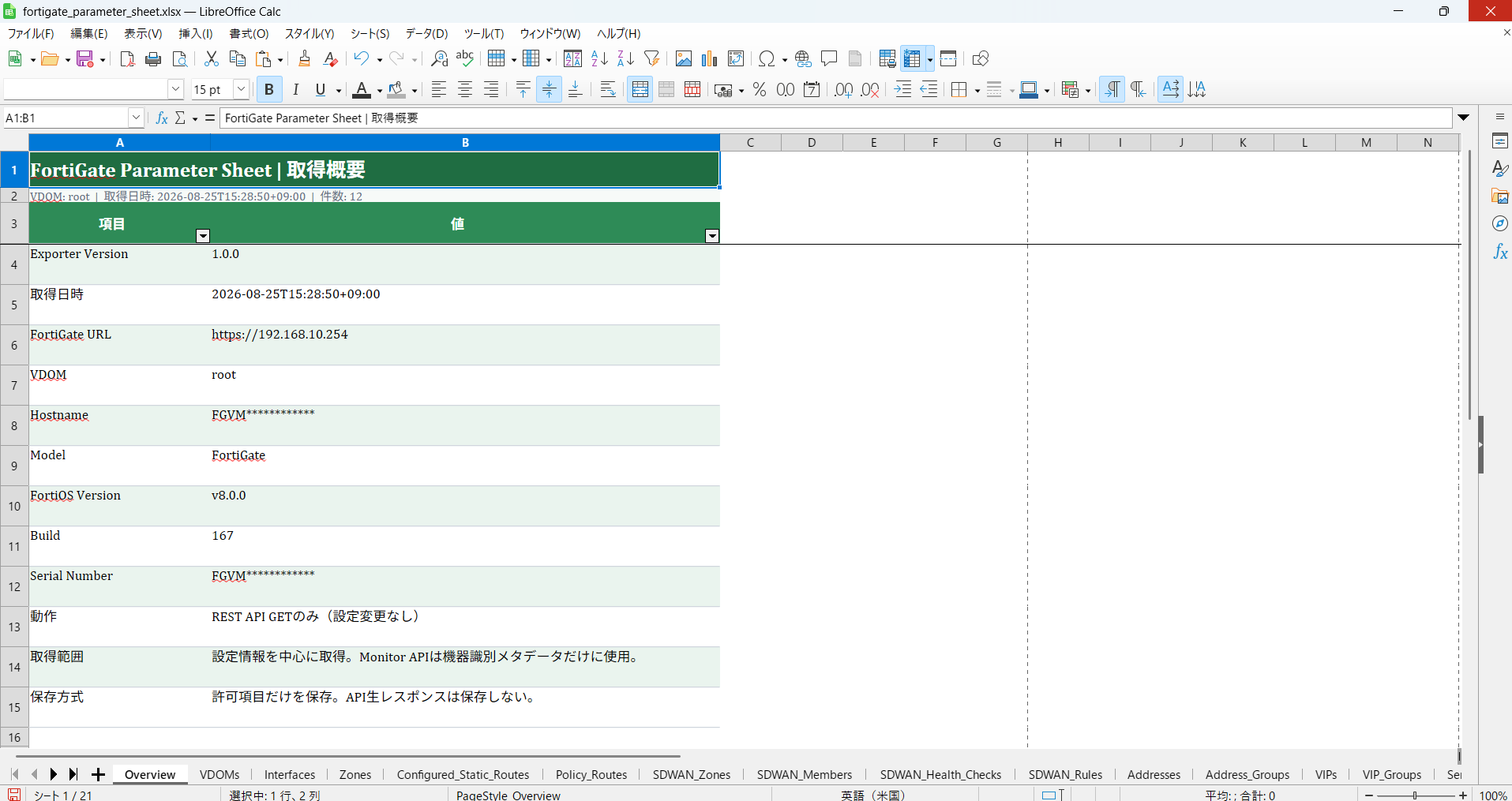Open the sidebar Gallery panel
Viewport: 1512px width, 801px height.
(x=1500, y=197)
